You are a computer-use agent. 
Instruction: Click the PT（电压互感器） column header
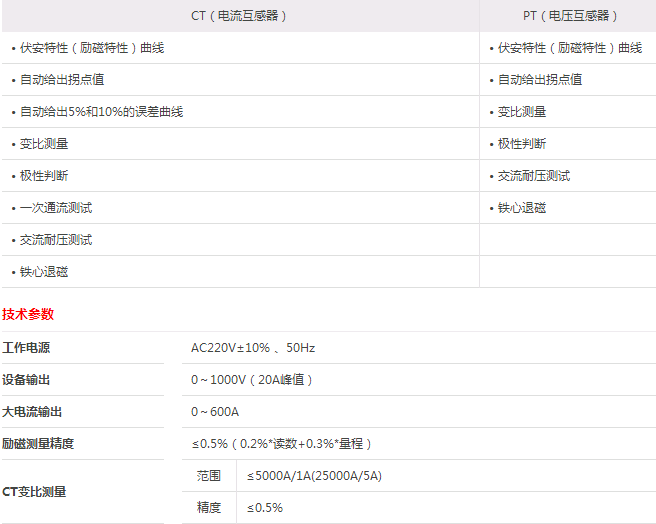point(567,16)
